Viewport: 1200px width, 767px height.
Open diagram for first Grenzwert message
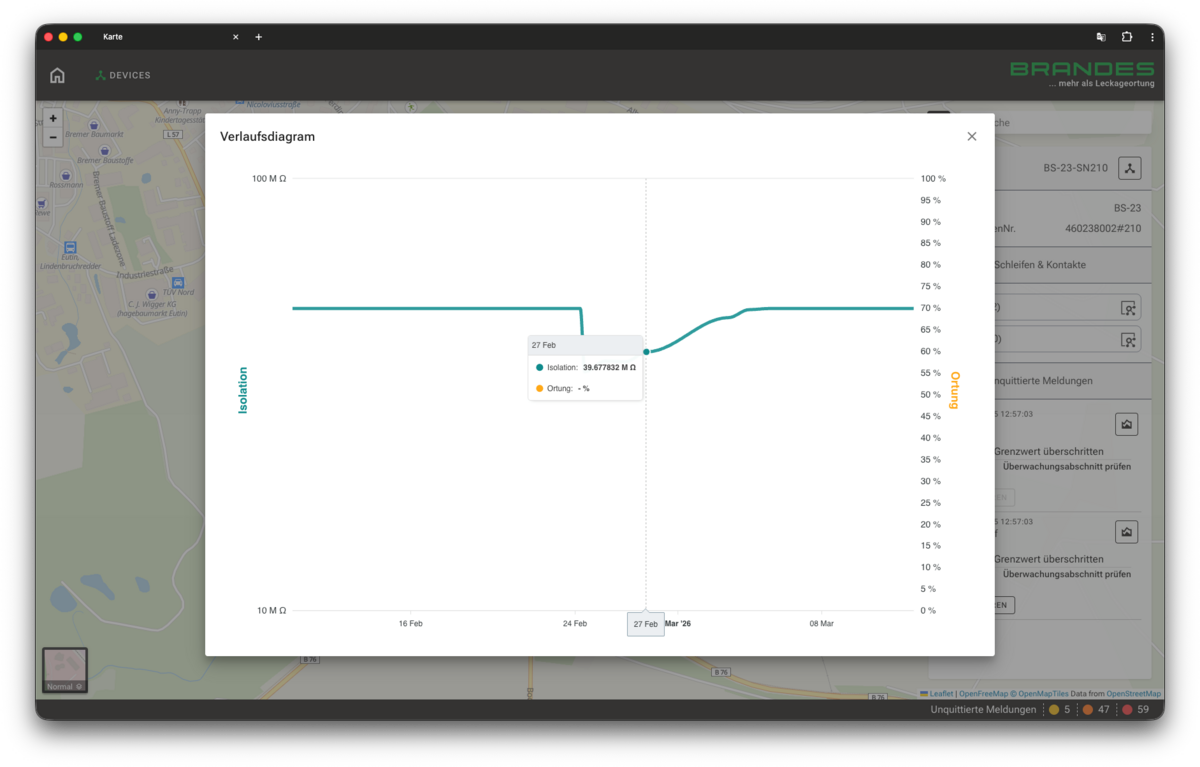1127,425
